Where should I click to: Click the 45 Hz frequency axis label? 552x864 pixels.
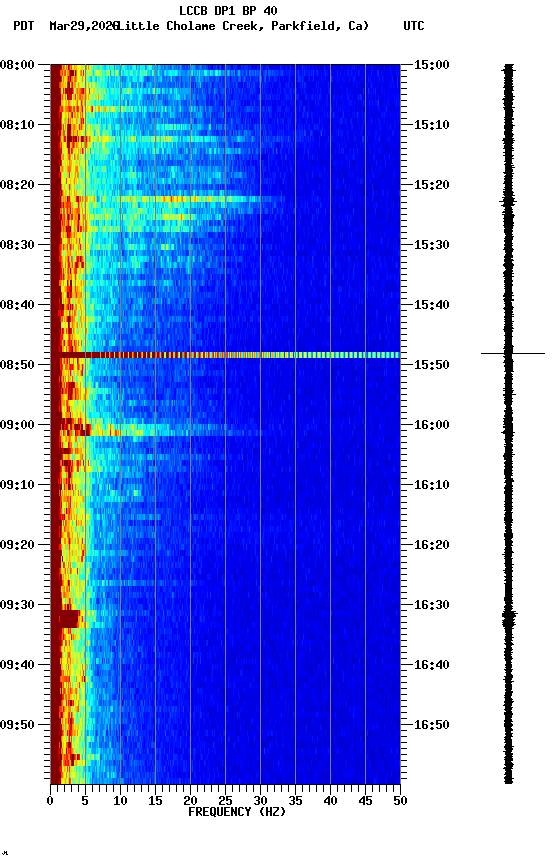pyautogui.click(x=365, y=801)
